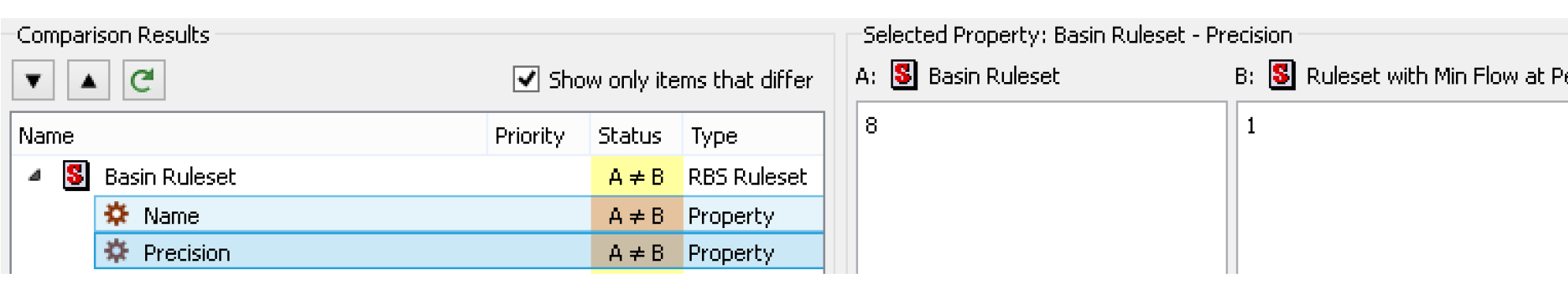The height and width of the screenshot is (292, 1568).
Task: Click the ruleset icon next to A:
Action: click(904, 75)
